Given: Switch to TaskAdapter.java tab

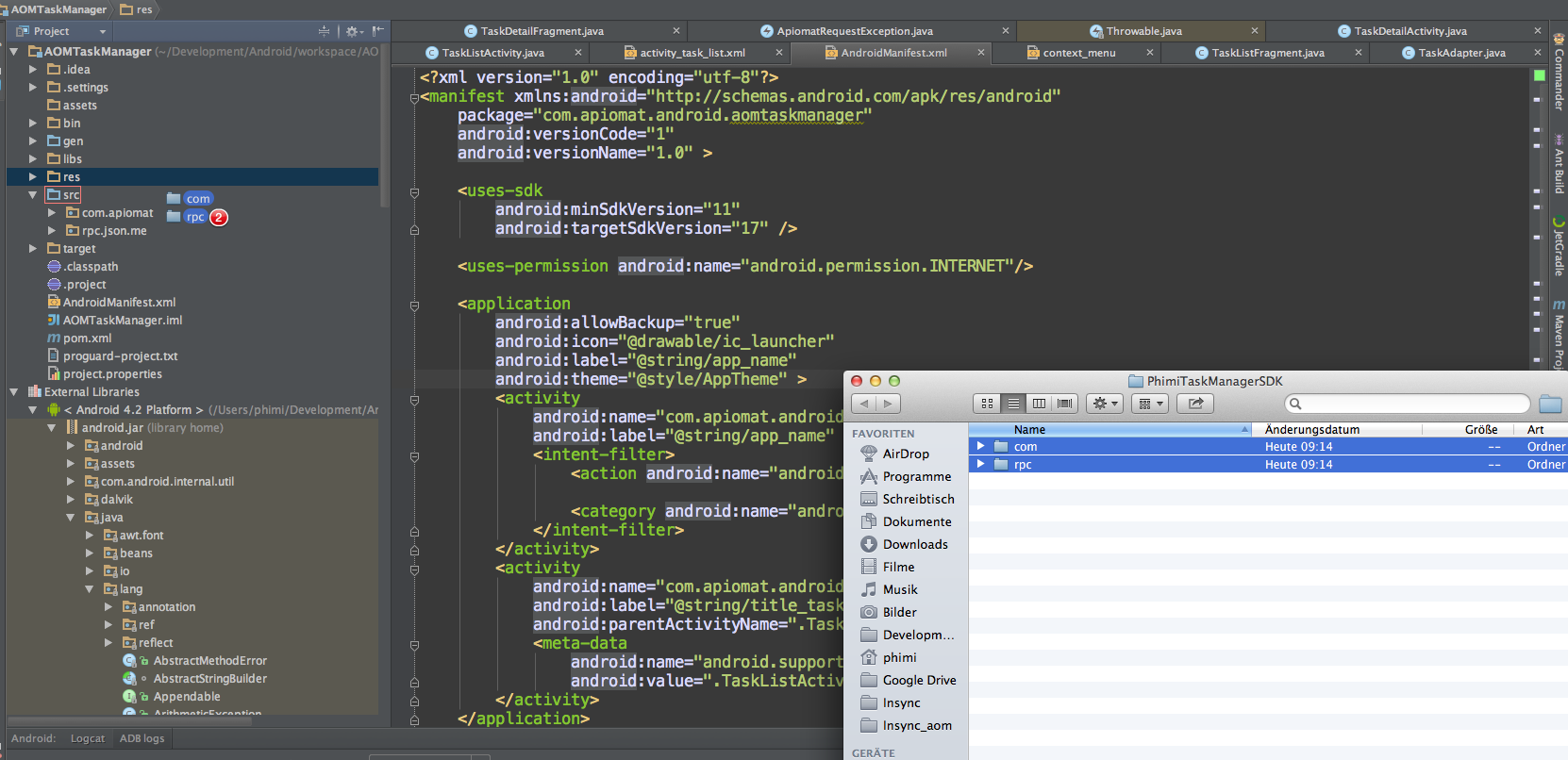Looking at the screenshot, I should click(x=1454, y=53).
